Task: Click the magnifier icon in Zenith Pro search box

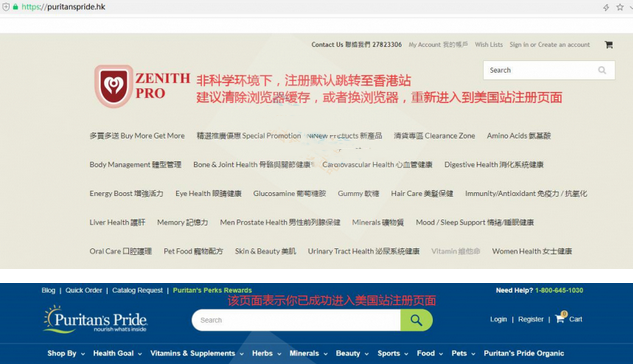Action: [602, 70]
